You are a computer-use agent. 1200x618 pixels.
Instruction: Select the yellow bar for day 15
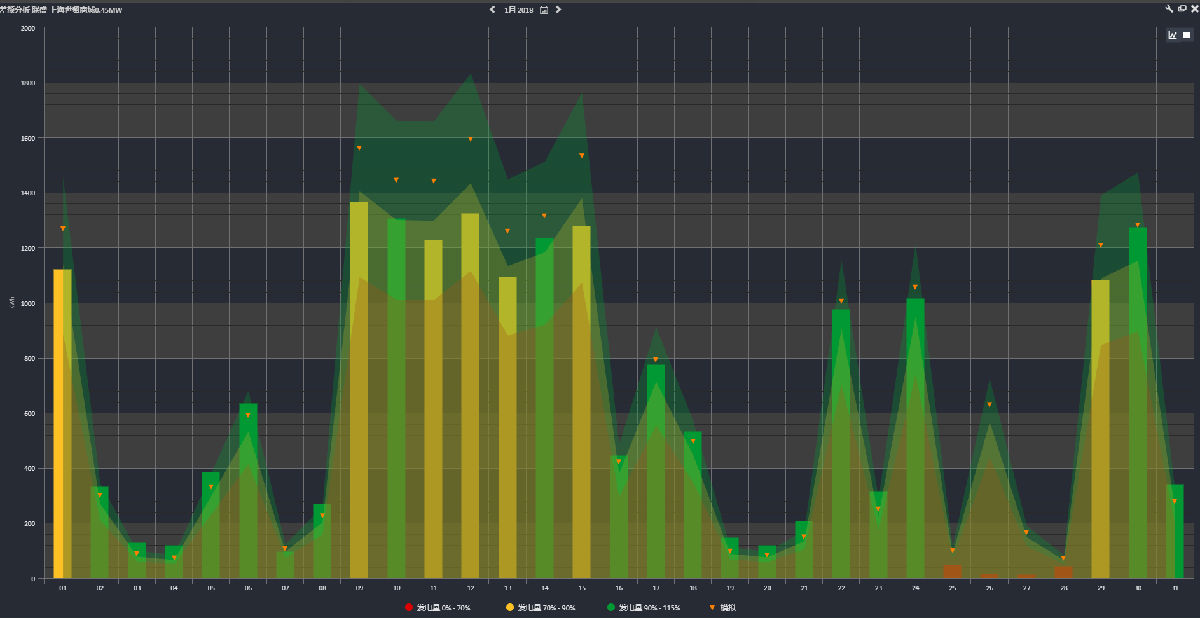581,402
